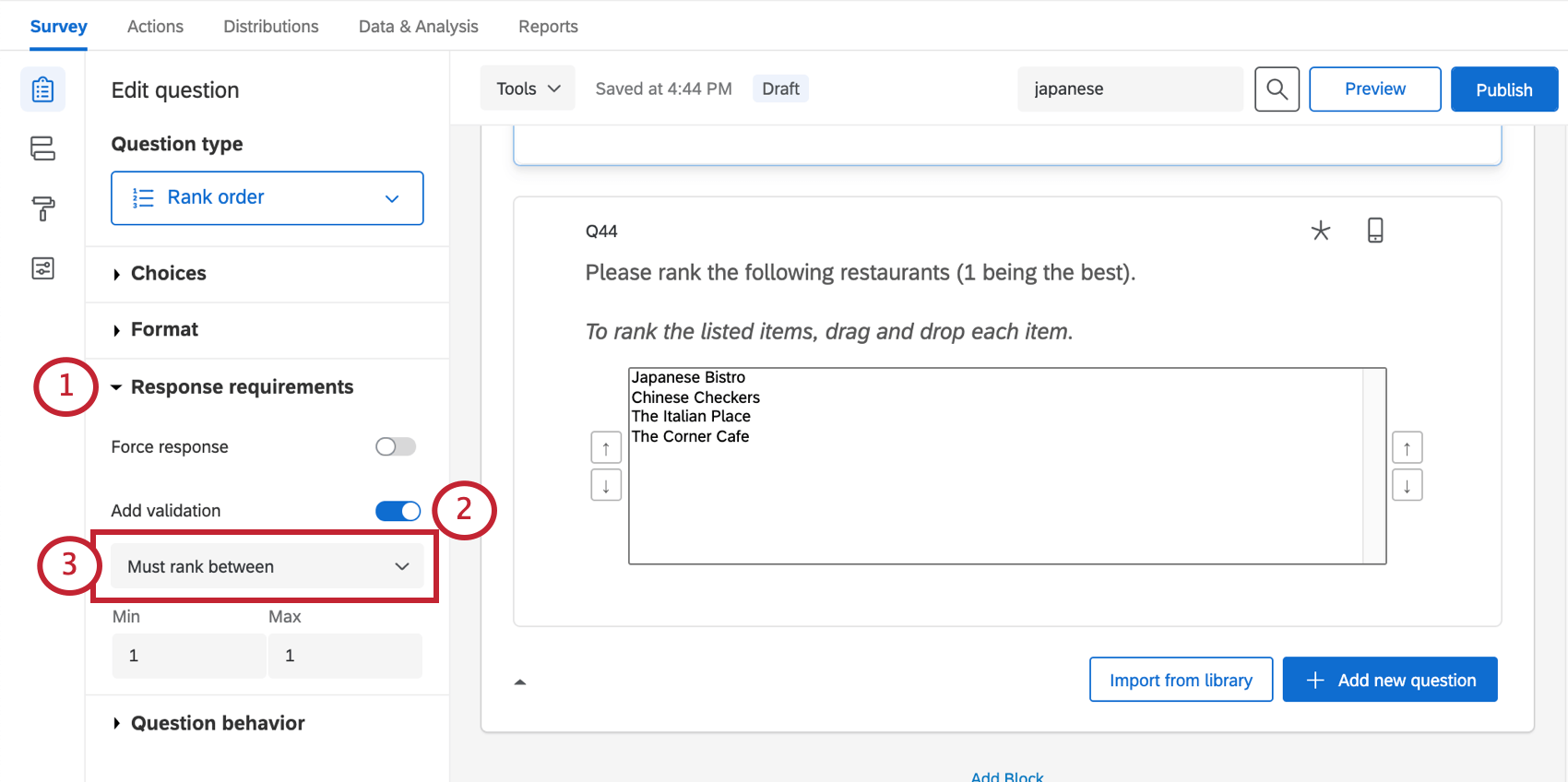Click Import from library button
1568x782 pixels.
pyautogui.click(x=1181, y=680)
